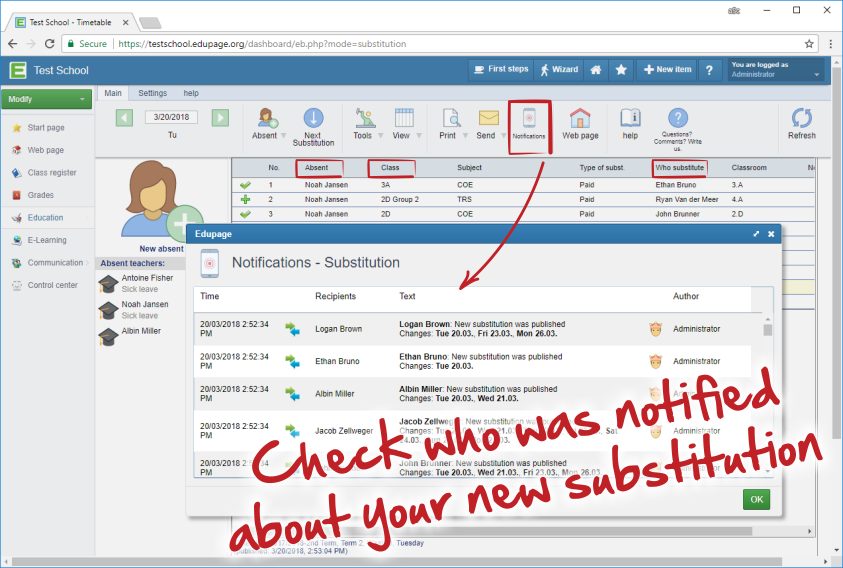Open Class register in sidebar

click(x=51, y=172)
